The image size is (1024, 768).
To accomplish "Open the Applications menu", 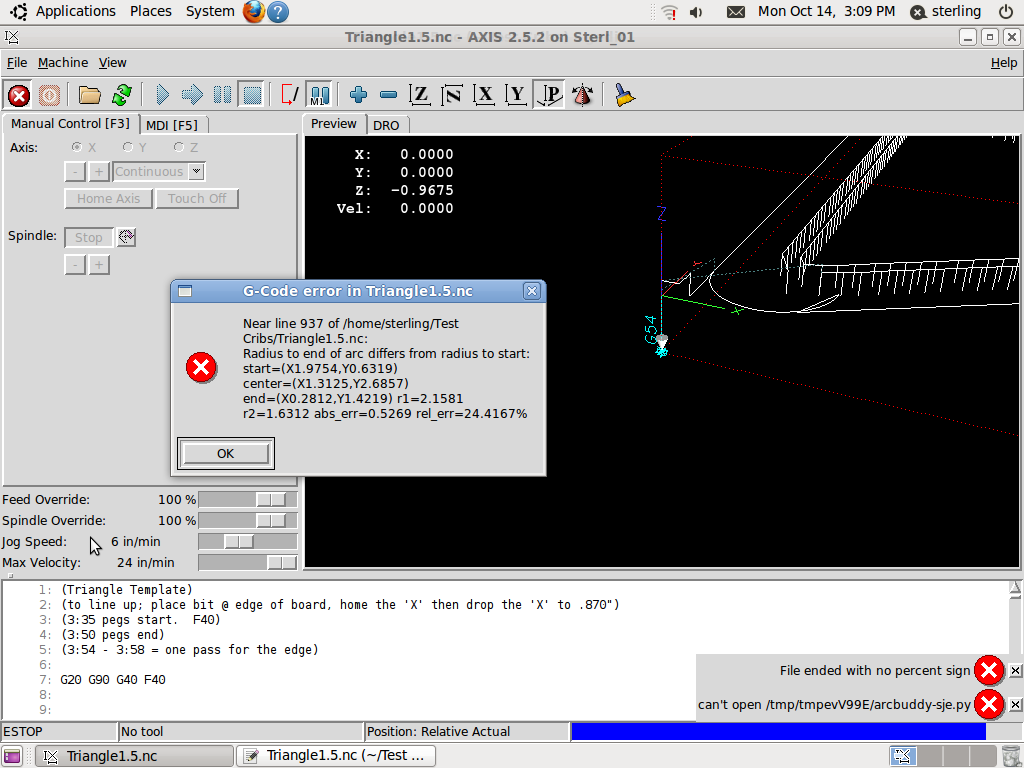I will (75, 11).
